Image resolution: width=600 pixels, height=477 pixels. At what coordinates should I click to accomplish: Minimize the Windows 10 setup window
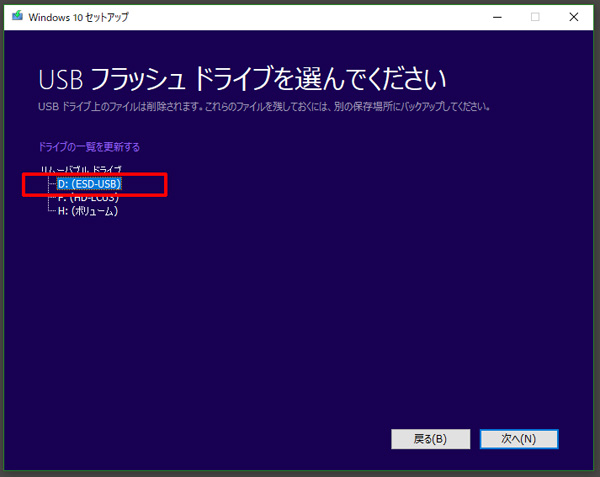[497, 17]
